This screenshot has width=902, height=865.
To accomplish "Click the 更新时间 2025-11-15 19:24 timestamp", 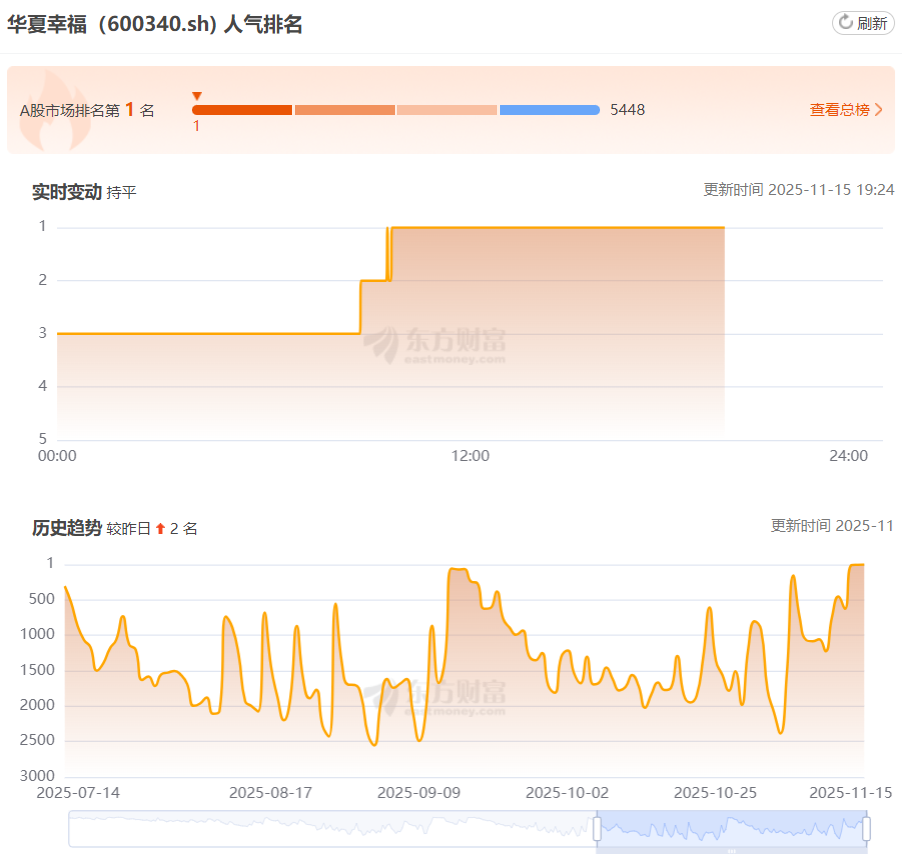I will coord(799,190).
